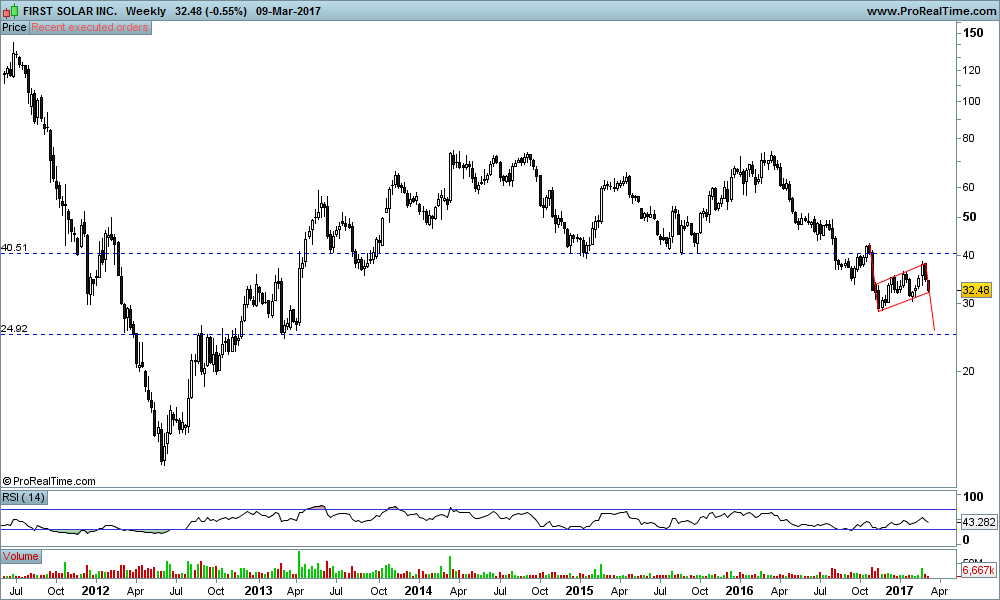Image resolution: width=1000 pixels, height=600 pixels.
Task: Click the ProRealTime.com copyright text in chart
Action: click(x=49, y=481)
